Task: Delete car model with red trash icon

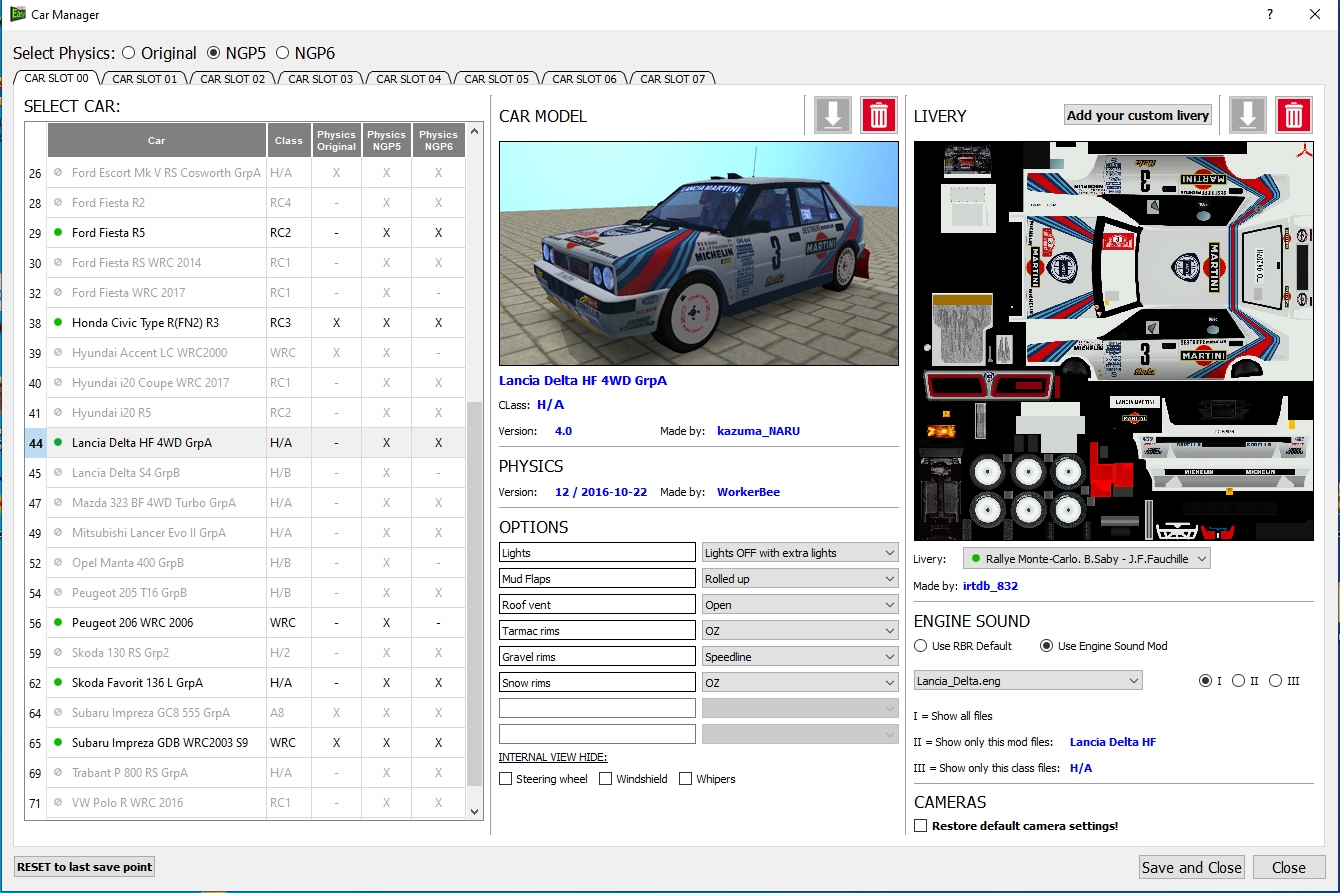Action: click(879, 115)
